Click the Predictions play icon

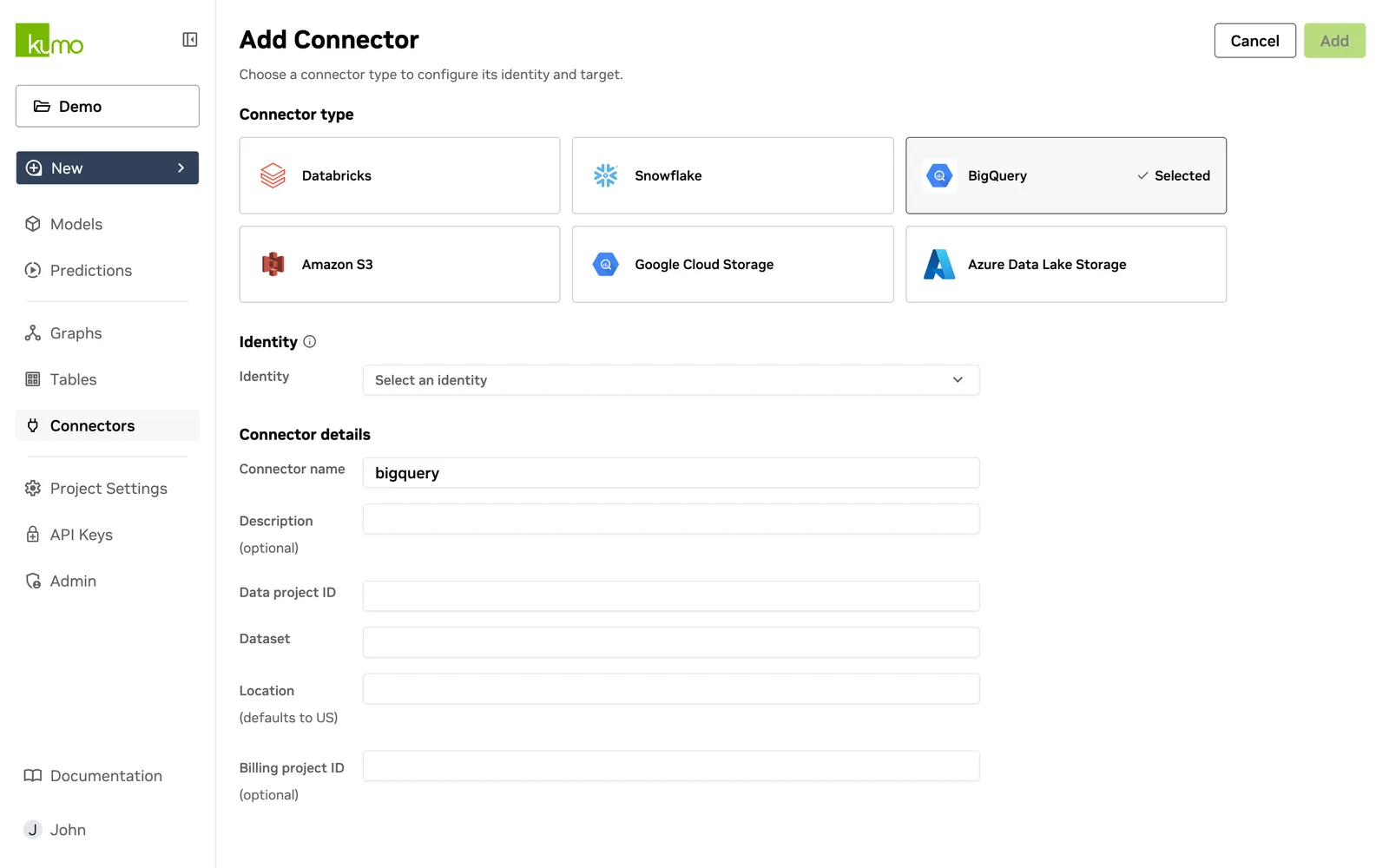coord(33,270)
